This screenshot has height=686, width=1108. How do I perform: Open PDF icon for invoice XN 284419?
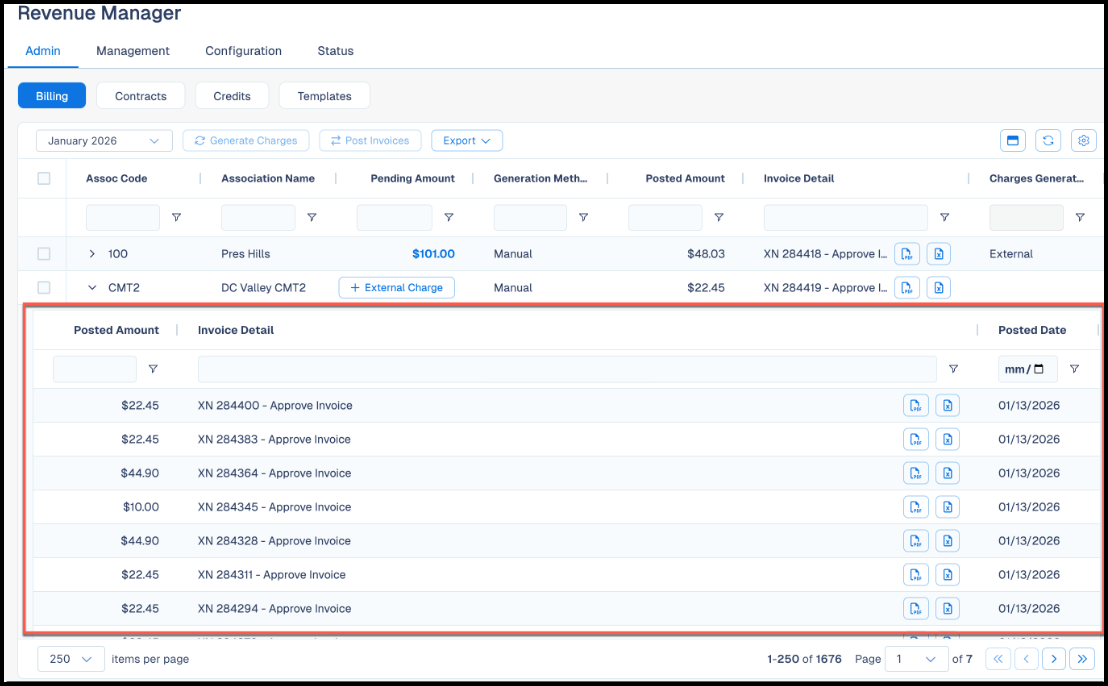(907, 288)
